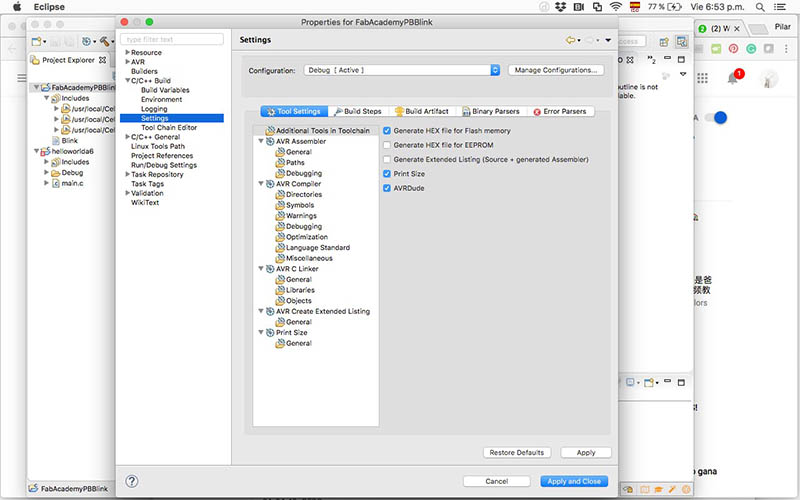The image size is (800, 500).
Task: Open the Configuration Debug [Active] dropdown
Action: tap(402, 70)
